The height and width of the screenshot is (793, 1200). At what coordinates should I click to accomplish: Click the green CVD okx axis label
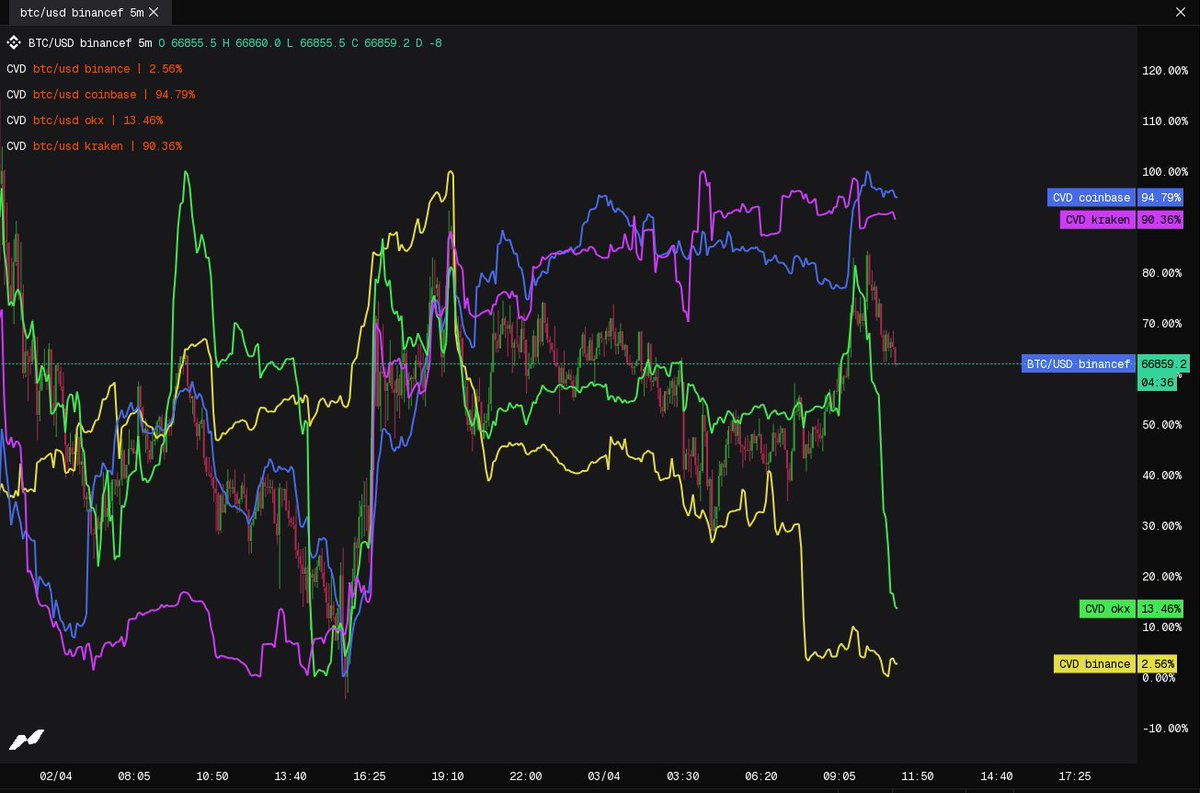click(1107, 609)
